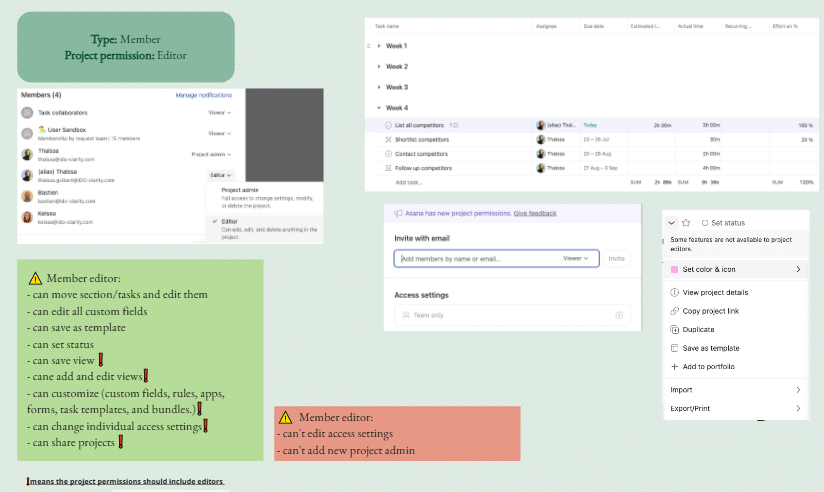
Task: Click the Give feedback link
Action: pyautogui.click(x=535, y=213)
